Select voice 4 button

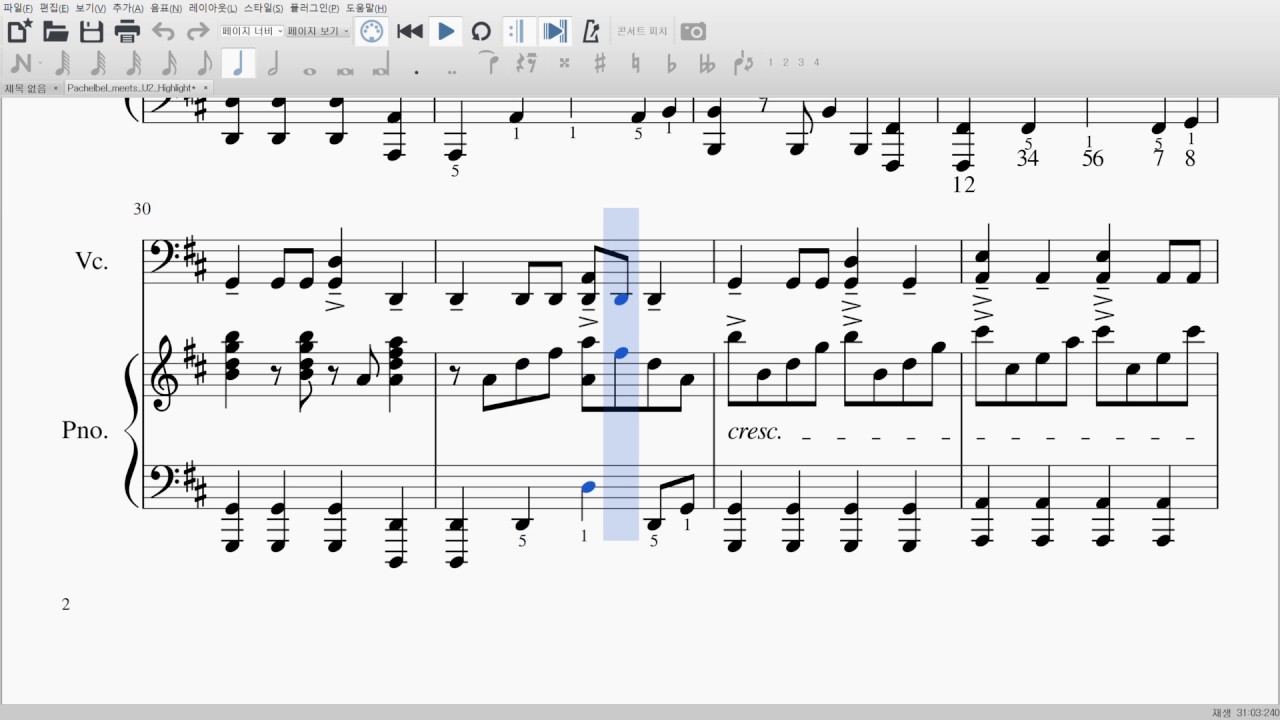click(816, 62)
